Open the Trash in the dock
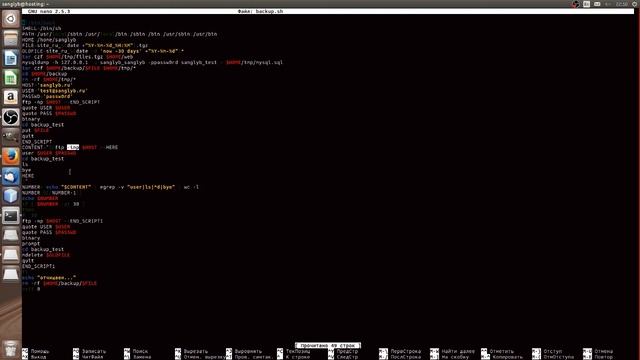Viewport: 640px width, 360px height. (11, 349)
